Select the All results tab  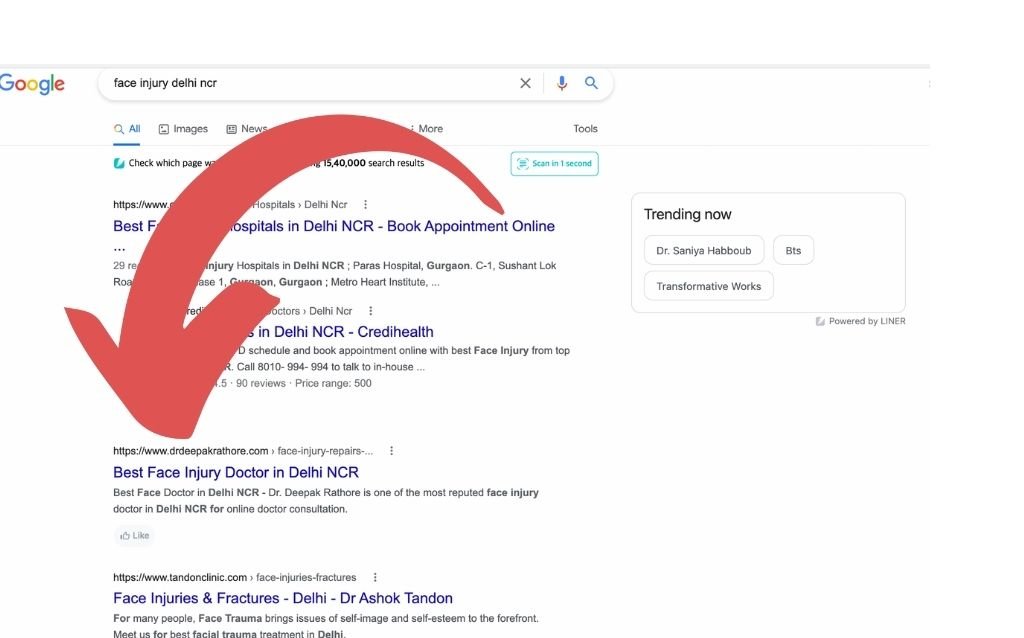point(127,129)
